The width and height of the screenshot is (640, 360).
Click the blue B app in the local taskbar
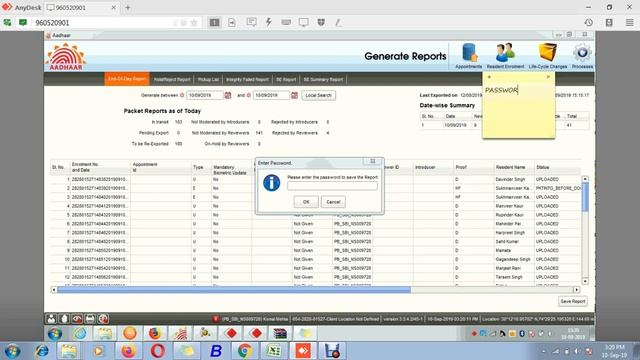(216, 351)
